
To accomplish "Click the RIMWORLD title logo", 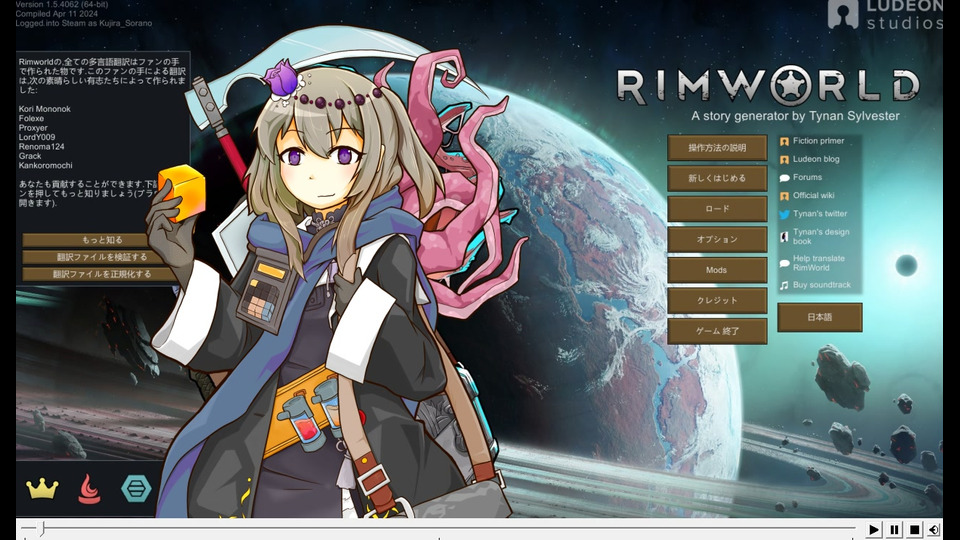I will click(768, 86).
